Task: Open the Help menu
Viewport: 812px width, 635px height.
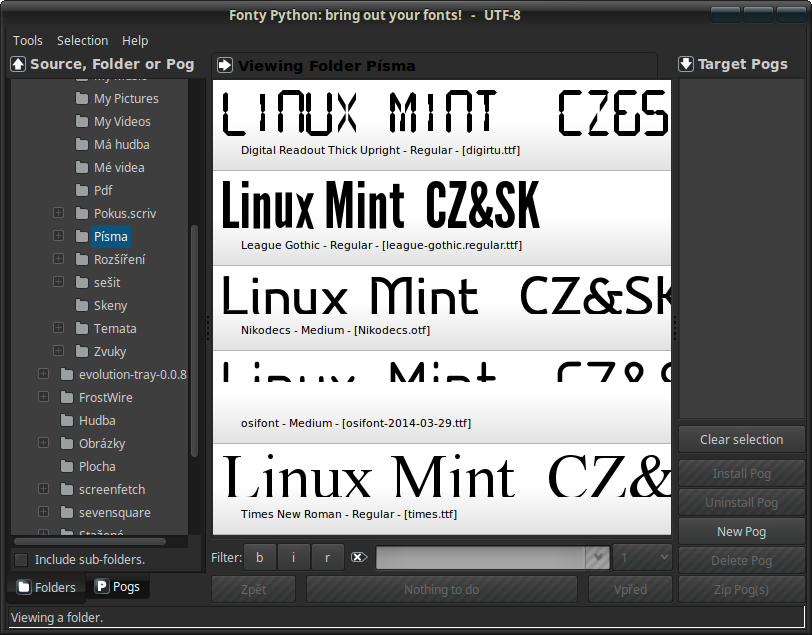Action: pyautogui.click(x=135, y=40)
